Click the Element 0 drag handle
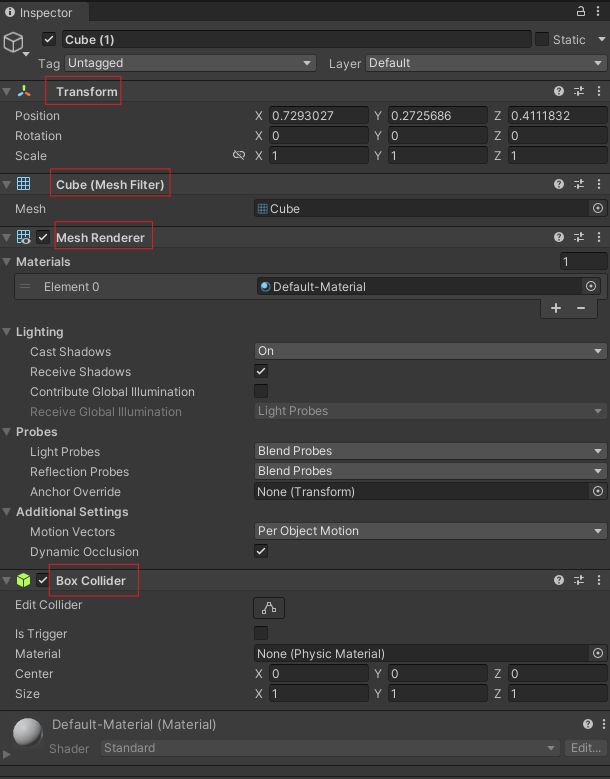610x779 pixels. [x=25, y=286]
